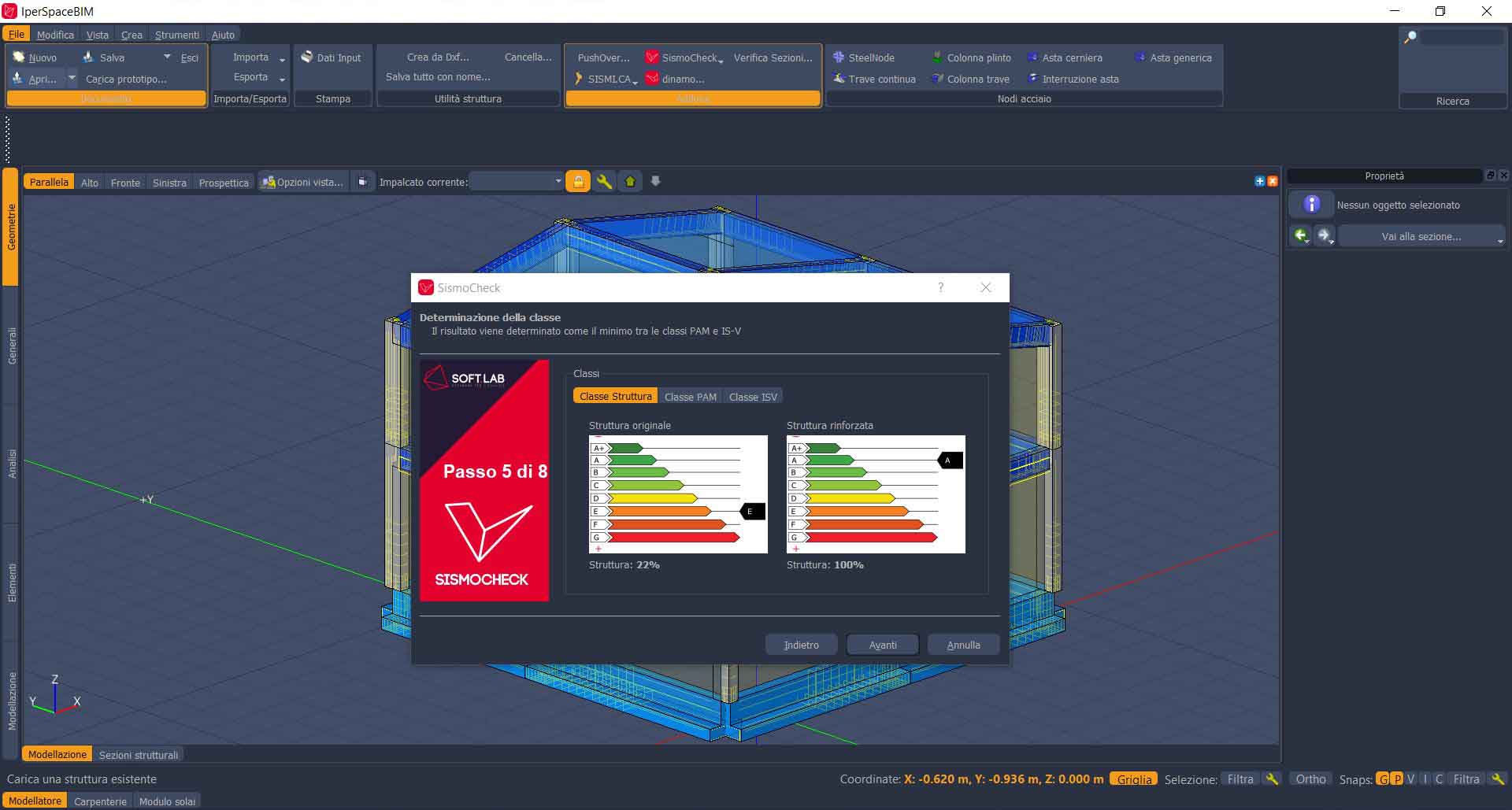Expand the Importa dropdown arrow
Viewport: 1512px width, 810px height.
282,59
